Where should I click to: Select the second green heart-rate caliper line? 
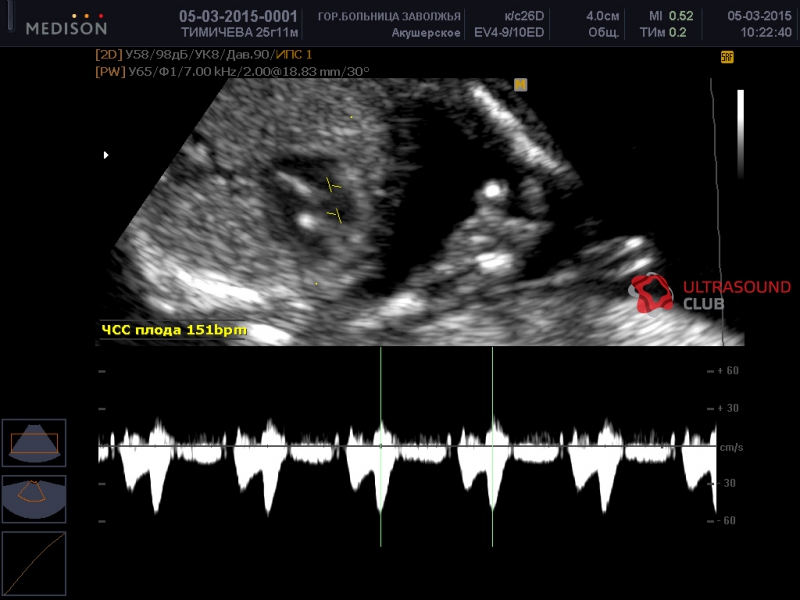click(x=492, y=447)
